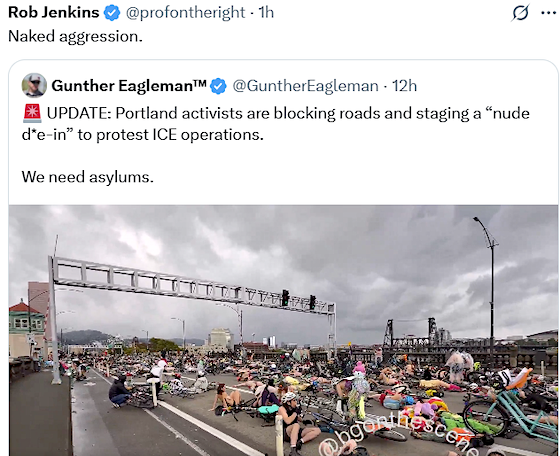Click the traffic signal gantry in video
This screenshot has height=456, width=560.
[x=193, y=304]
